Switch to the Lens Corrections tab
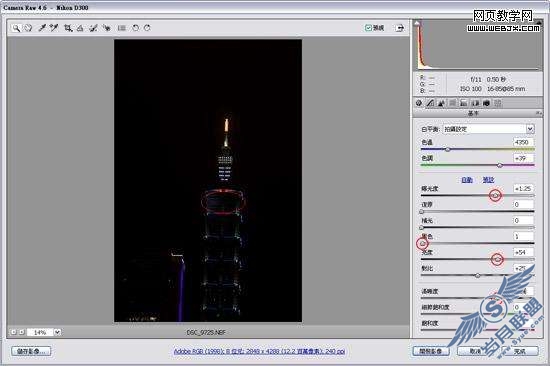Viewport: 550px width, 366px height. pyautogui.click(x=475, y=103)
